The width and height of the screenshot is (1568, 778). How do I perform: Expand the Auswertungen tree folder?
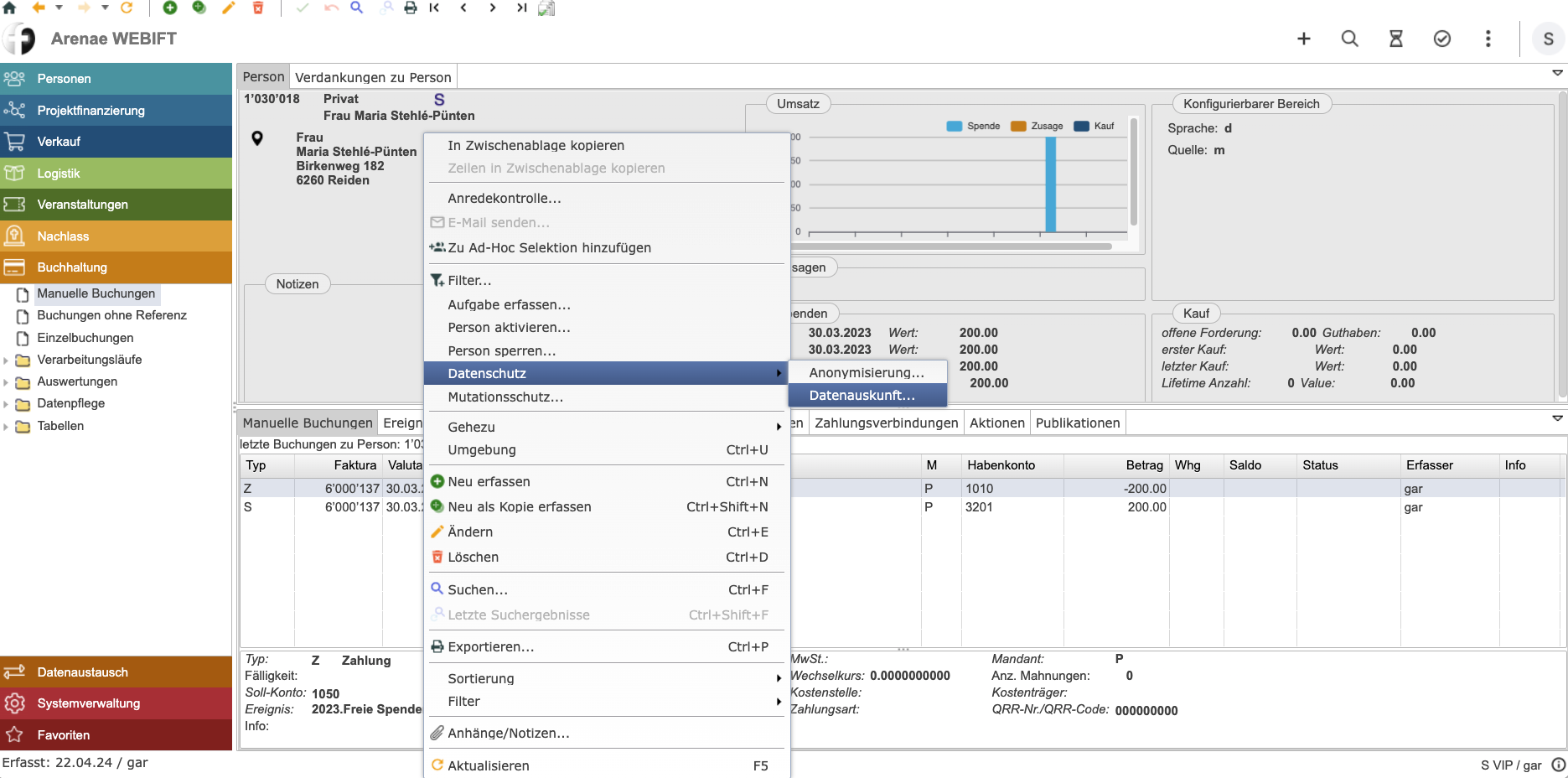[x=7, y=382]
